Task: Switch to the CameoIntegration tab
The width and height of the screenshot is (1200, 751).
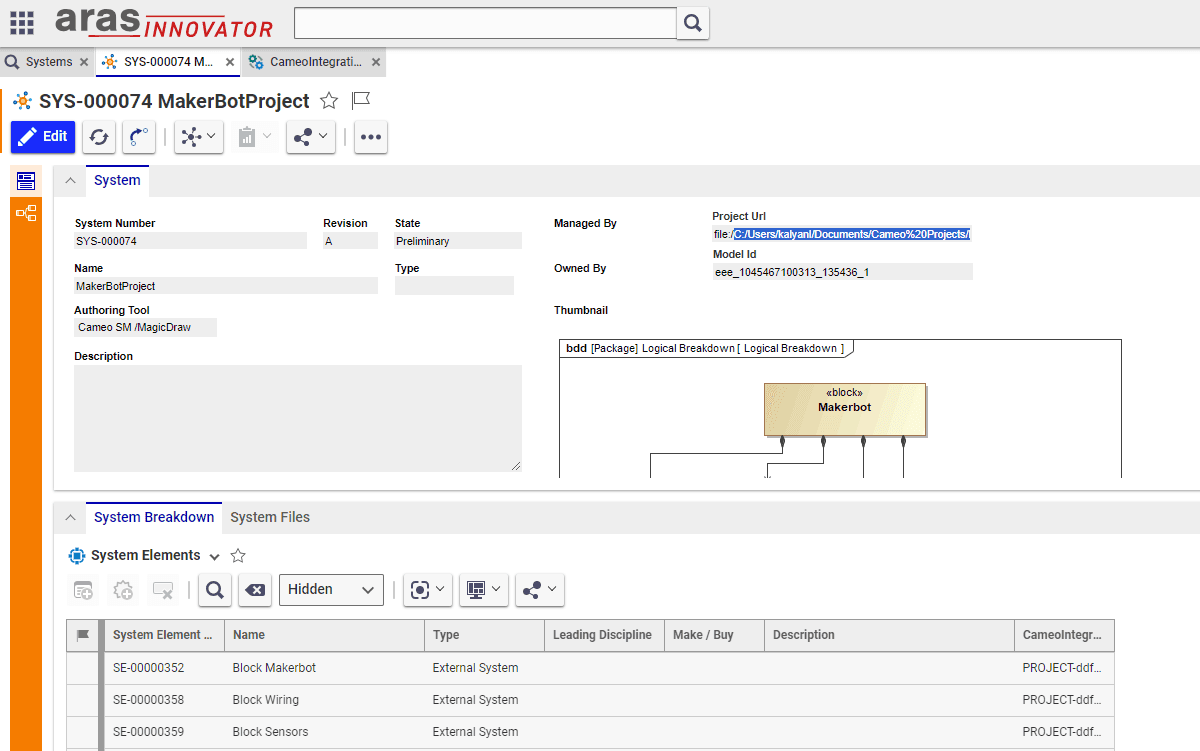Action: (315, 62)
